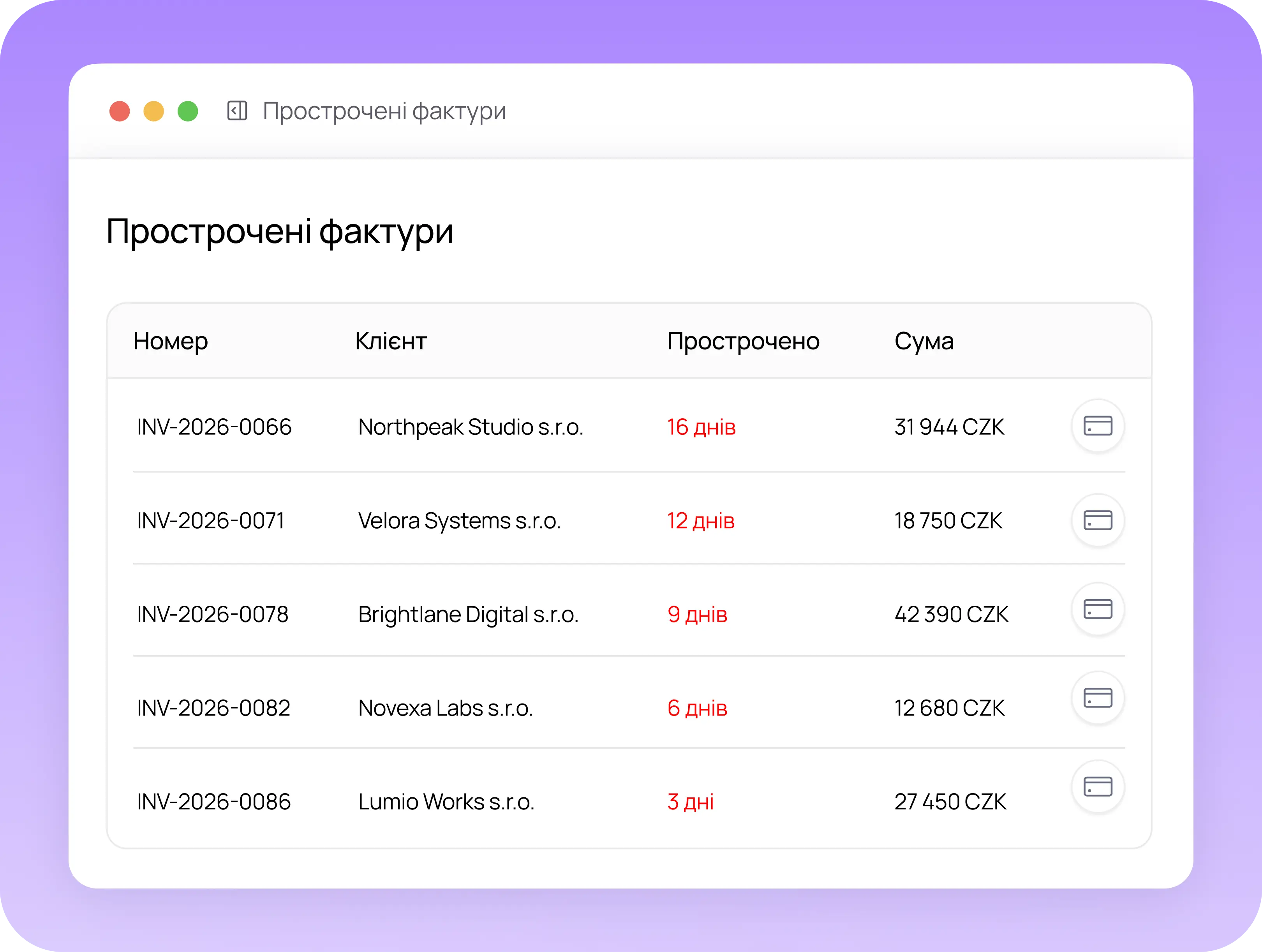Select invoice number INV-2026-0086

pos(213,801)
